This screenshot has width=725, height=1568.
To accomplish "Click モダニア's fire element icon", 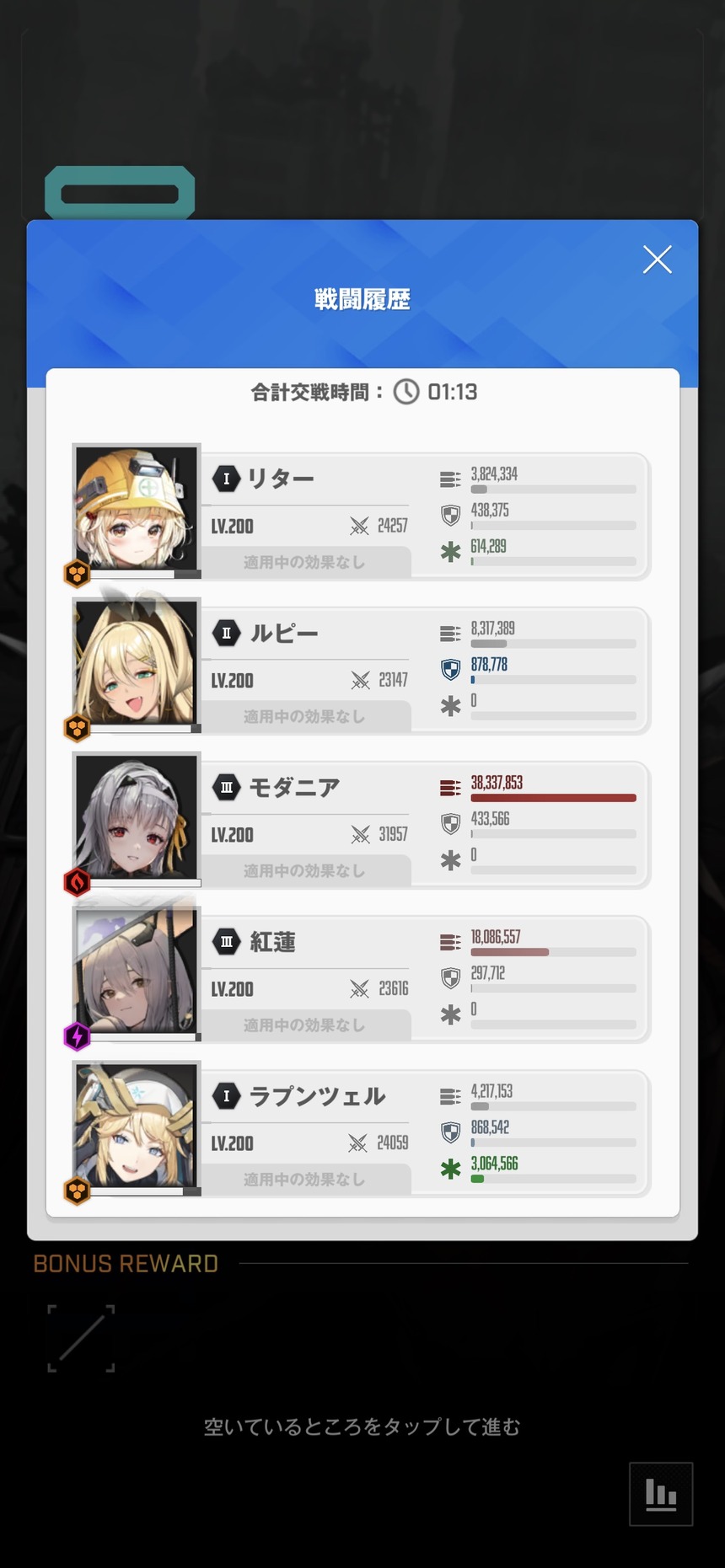I will pos(78,882).
